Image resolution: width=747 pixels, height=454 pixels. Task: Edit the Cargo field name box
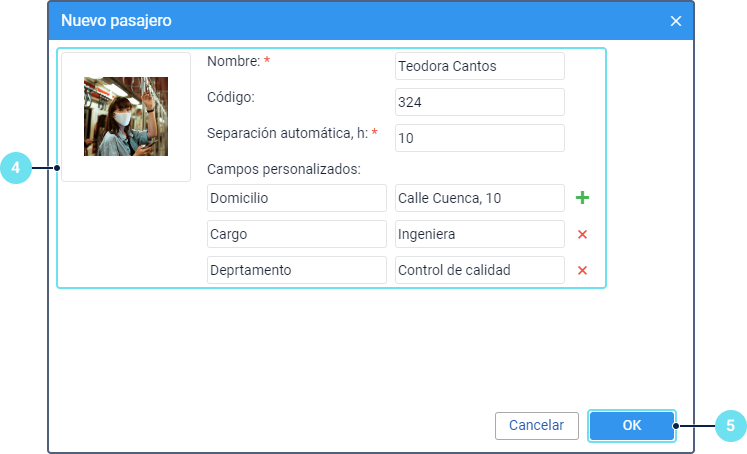[x=296, y=234]
